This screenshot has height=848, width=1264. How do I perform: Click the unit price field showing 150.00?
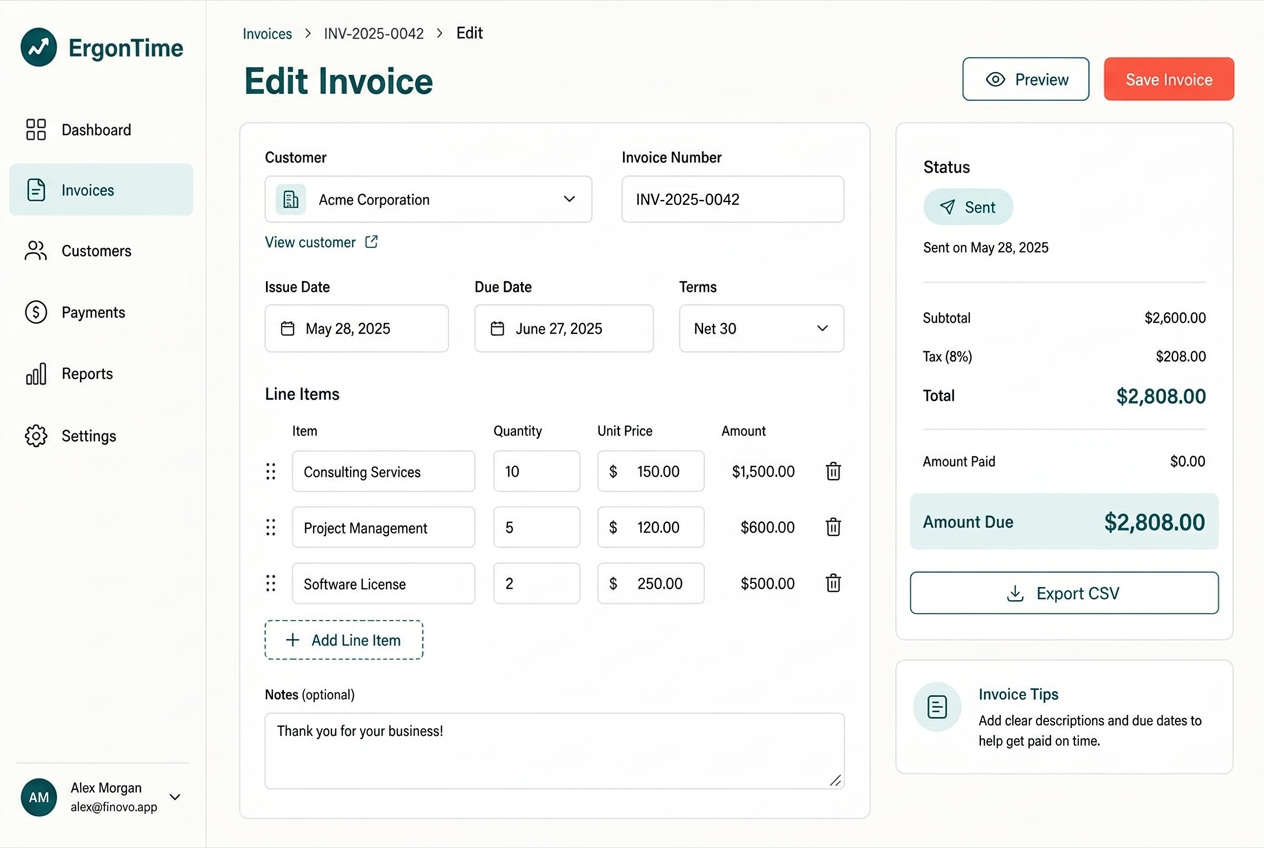[651, 471]
